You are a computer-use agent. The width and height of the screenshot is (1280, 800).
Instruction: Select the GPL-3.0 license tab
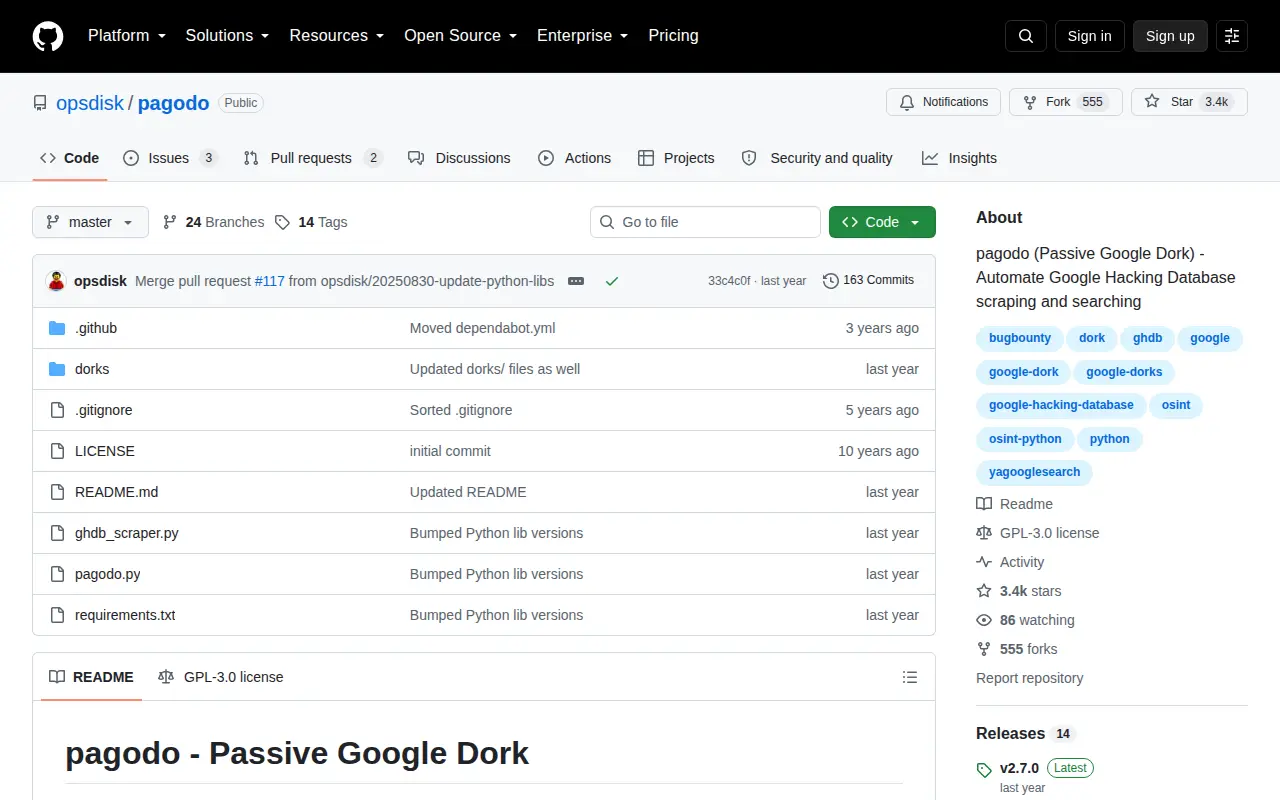click(x=221, y=677)
